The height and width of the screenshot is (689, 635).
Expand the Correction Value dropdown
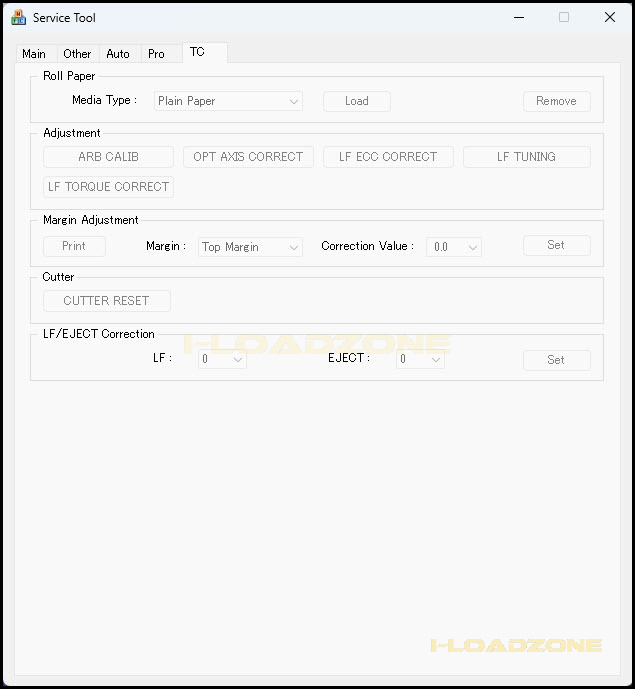(453, 247)
